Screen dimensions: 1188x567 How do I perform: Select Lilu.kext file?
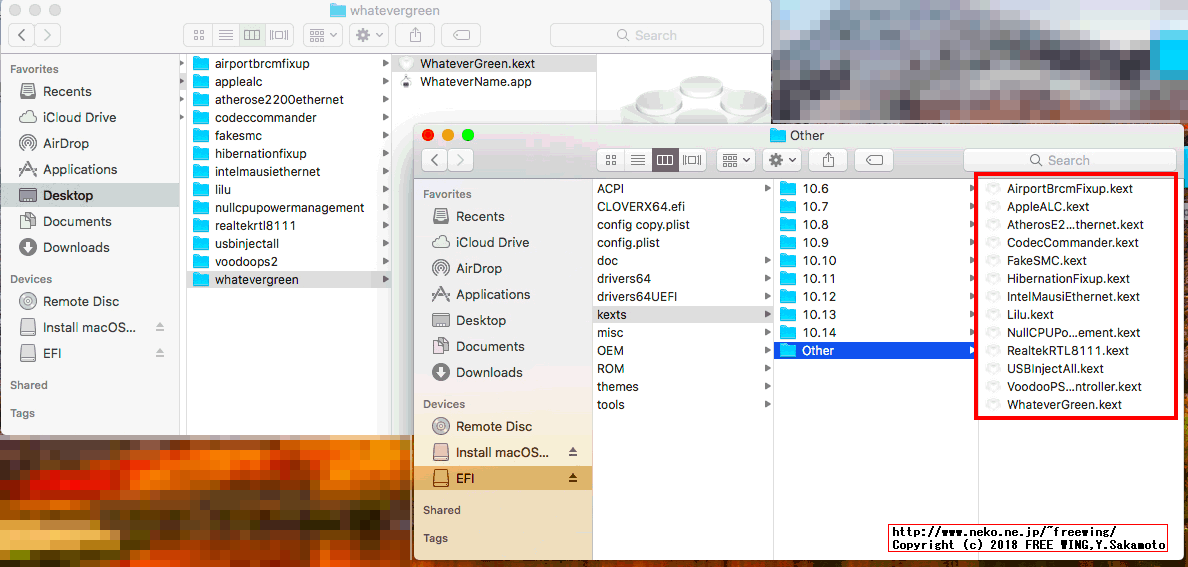1030,315
